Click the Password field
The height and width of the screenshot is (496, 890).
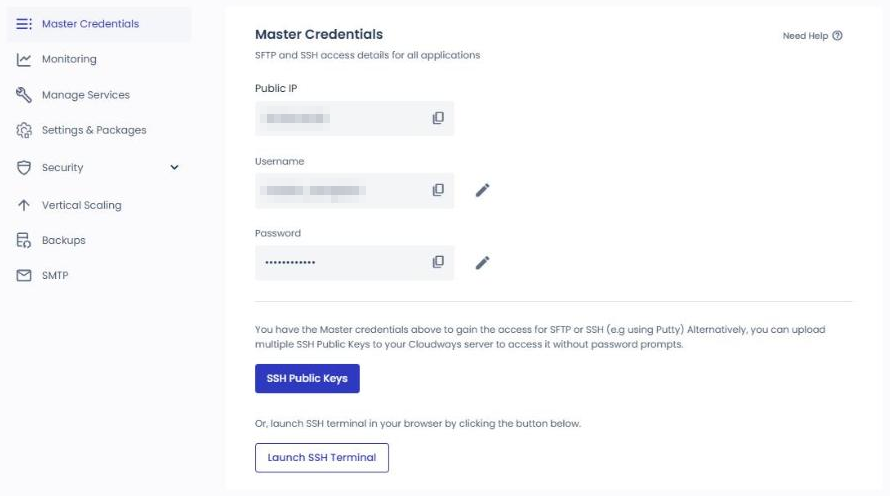(x=354, y=262)
